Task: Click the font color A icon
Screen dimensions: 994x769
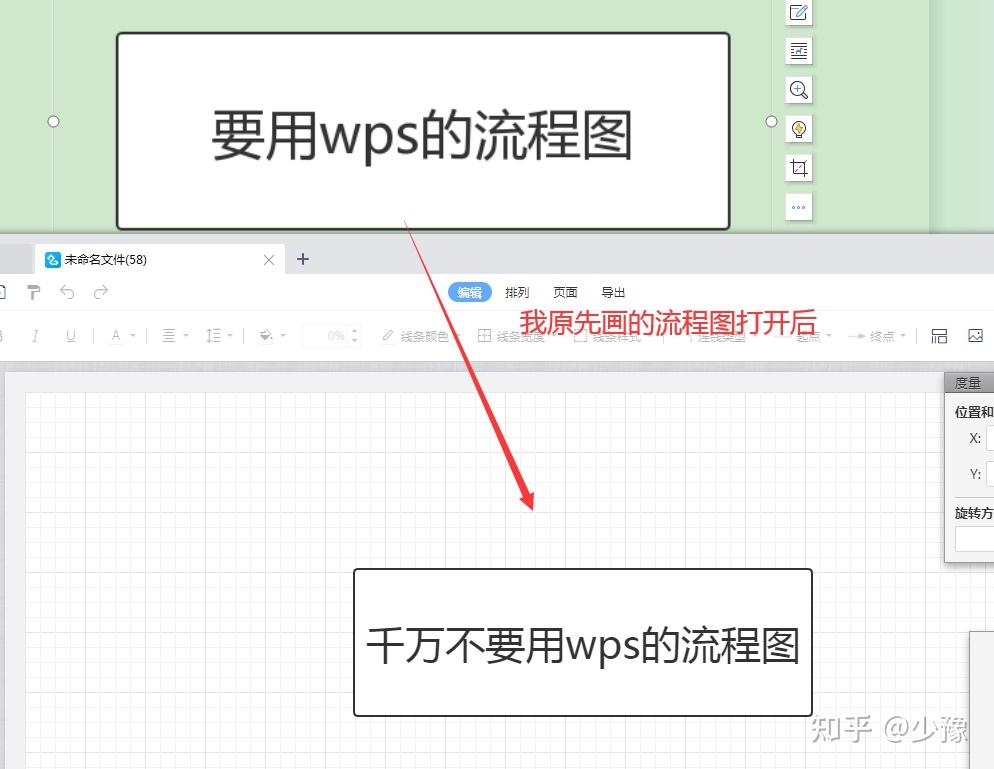Action: coord(116,335)
